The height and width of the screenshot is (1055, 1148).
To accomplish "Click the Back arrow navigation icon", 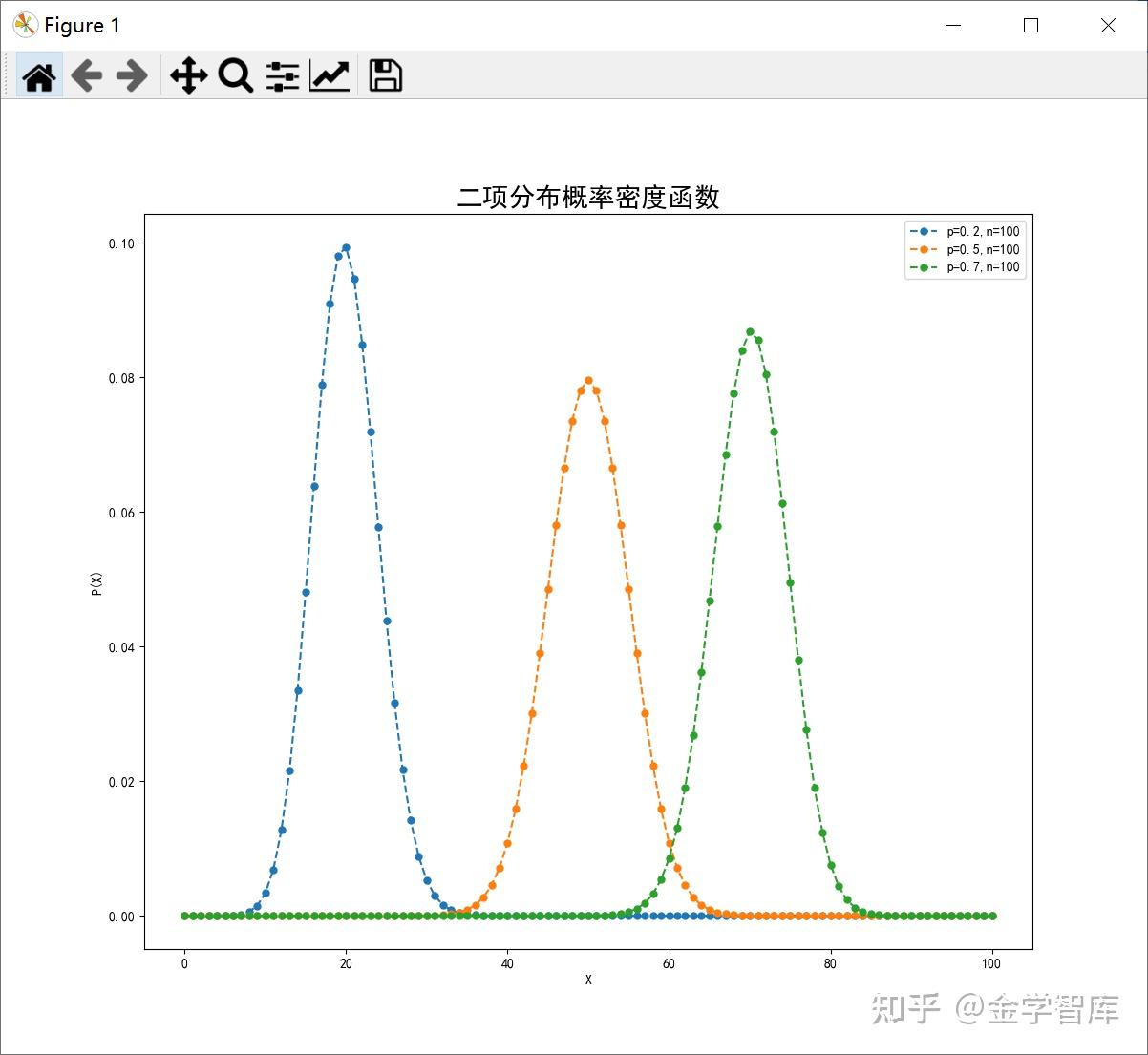I will (x=86, y=75).
